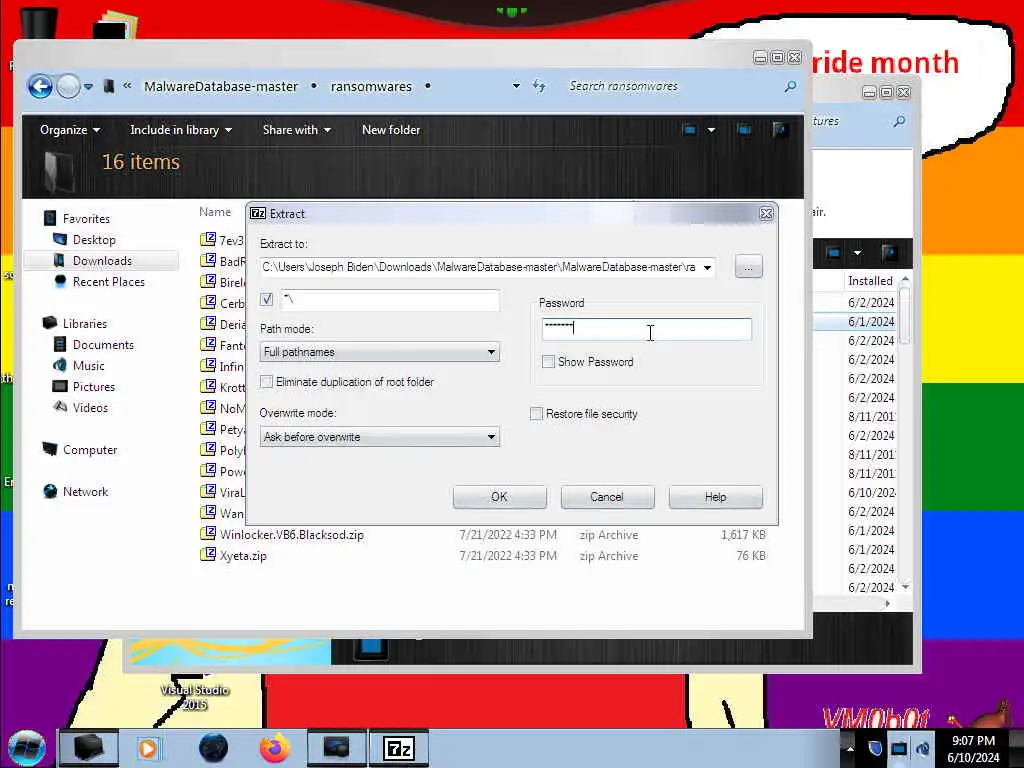Click the Name column header
The height and width of the screenshot is (768, 1024).
coord(215,212)
